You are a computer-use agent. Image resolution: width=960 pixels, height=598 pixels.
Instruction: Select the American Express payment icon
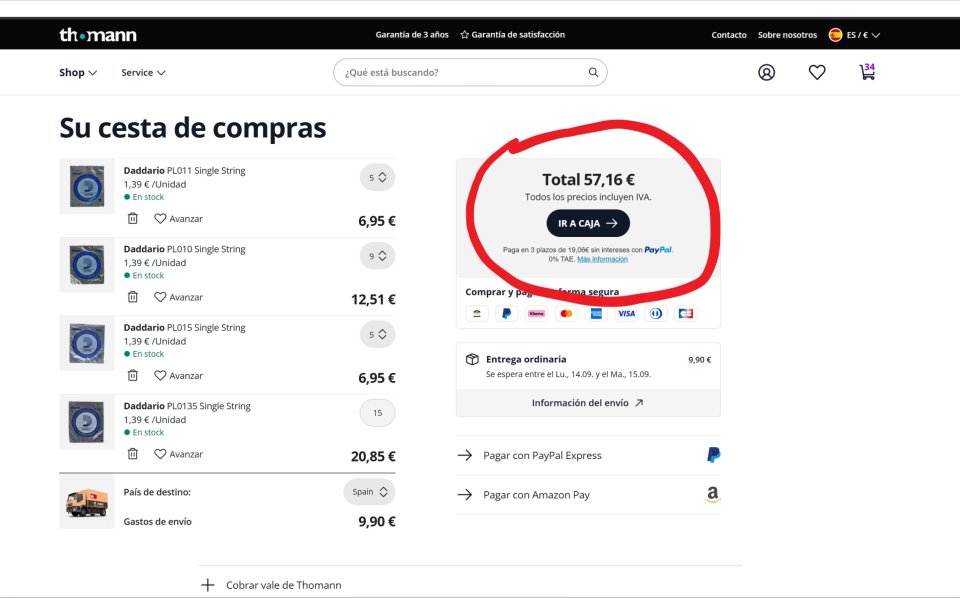596,313
